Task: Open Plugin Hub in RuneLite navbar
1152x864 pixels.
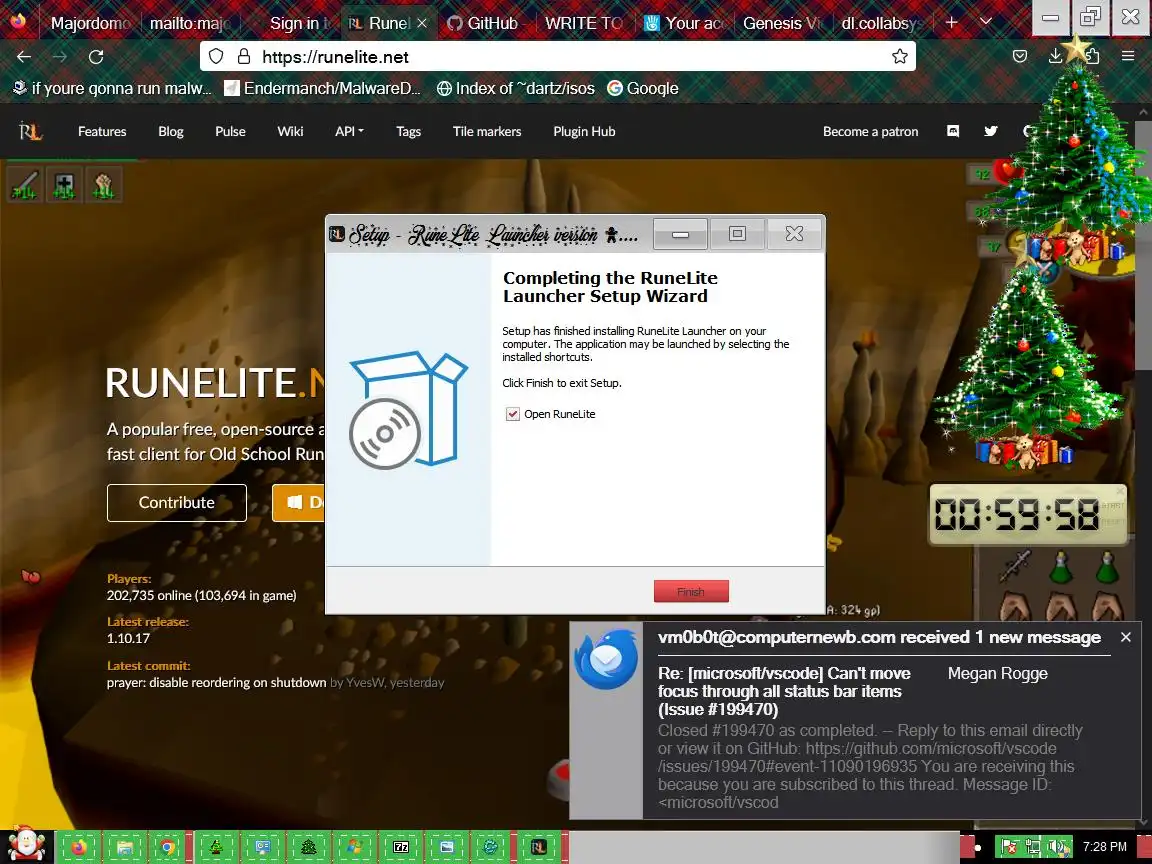Action: coord(584,132)
